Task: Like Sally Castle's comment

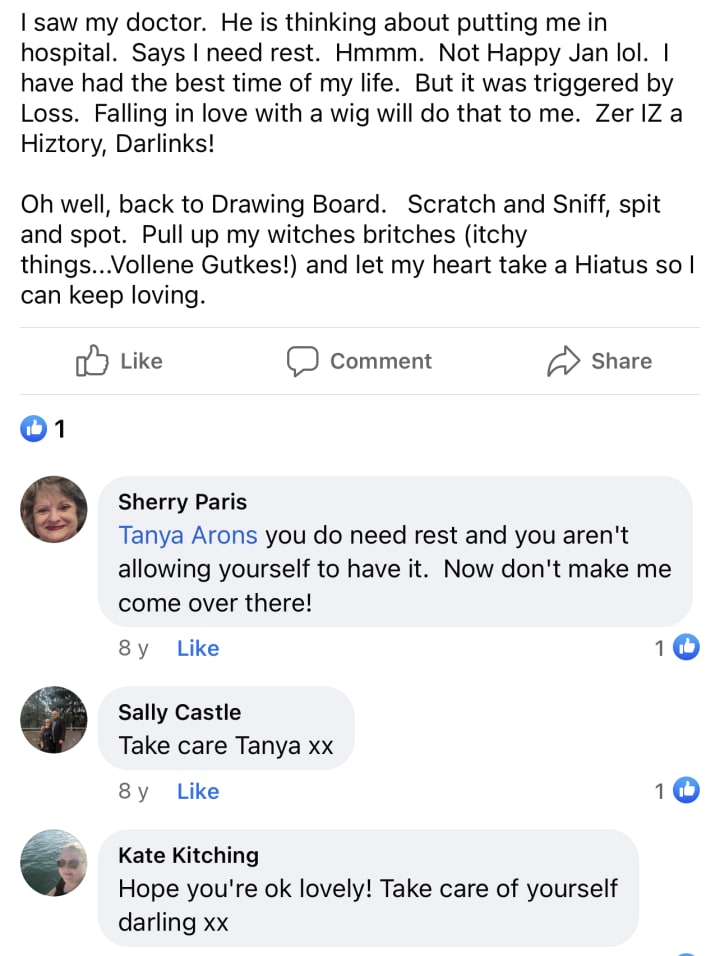Action: click(x=197, y=791)
